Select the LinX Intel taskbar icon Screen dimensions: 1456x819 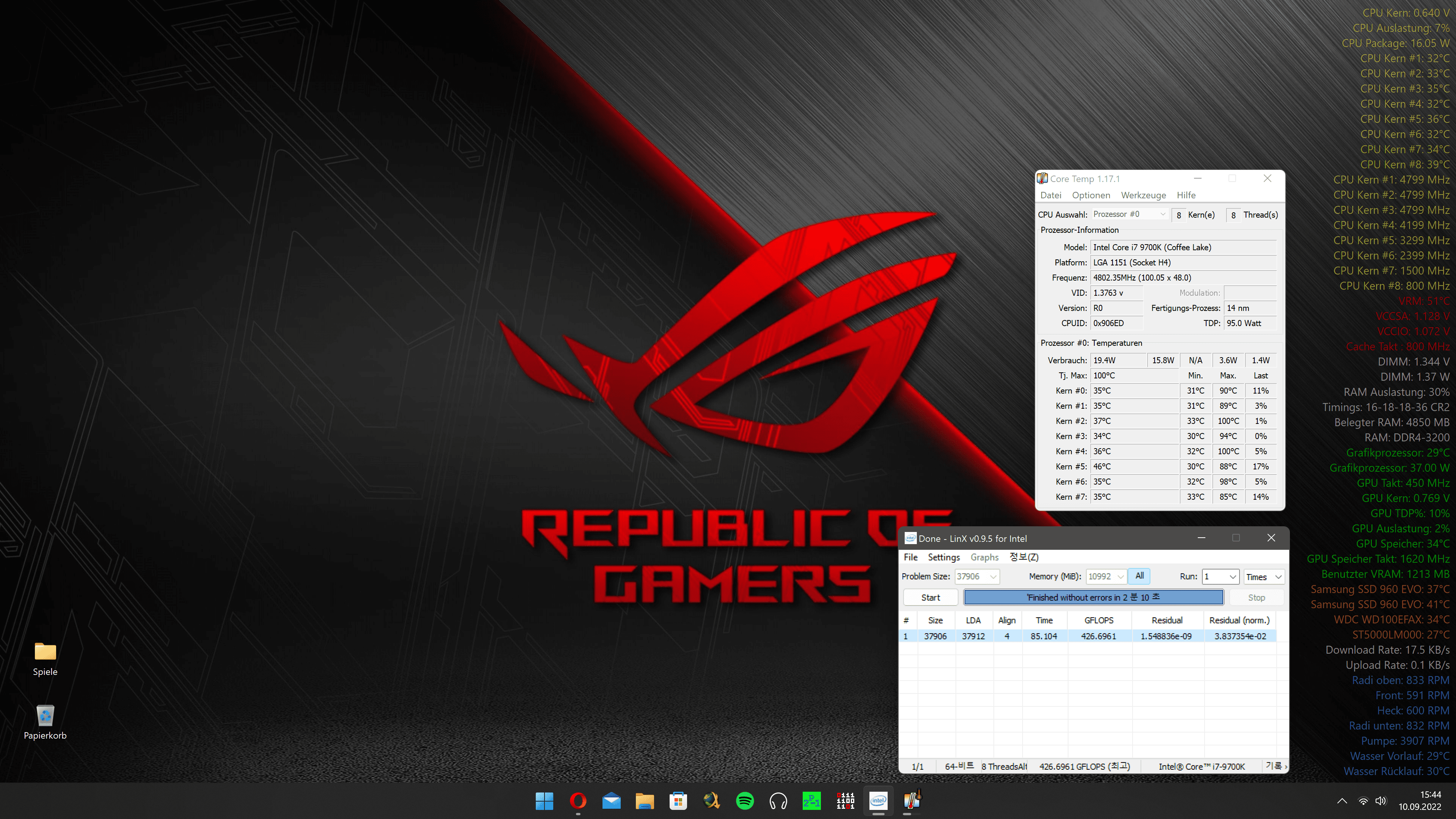coord(879,800)
